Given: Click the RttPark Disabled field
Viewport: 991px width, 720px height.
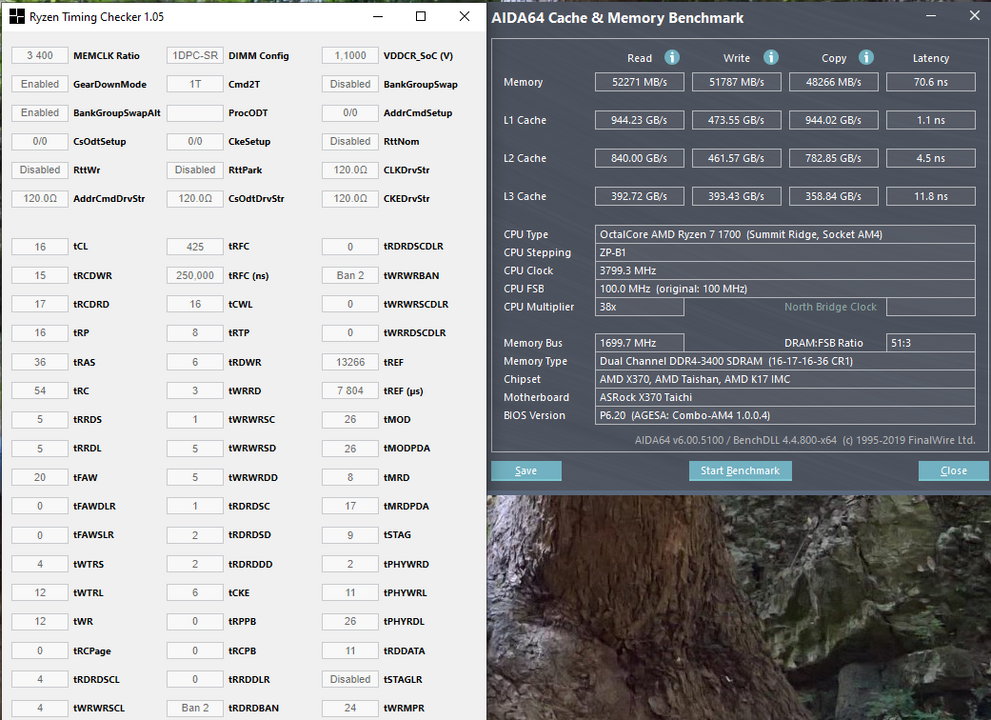Looking at the screenshot, I should point(195,170).
